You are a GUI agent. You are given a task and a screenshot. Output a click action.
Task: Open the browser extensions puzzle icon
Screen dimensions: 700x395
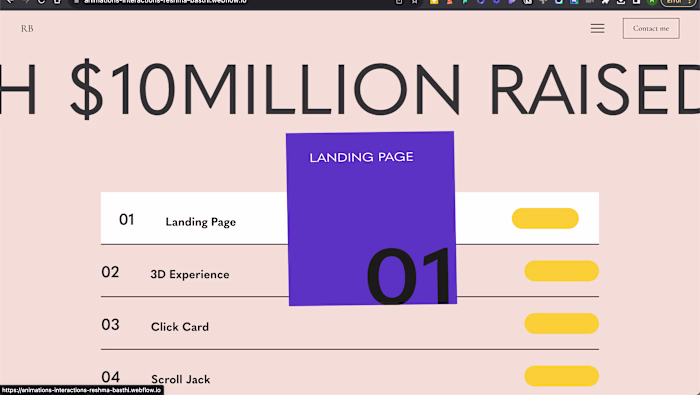pos(605,2)
